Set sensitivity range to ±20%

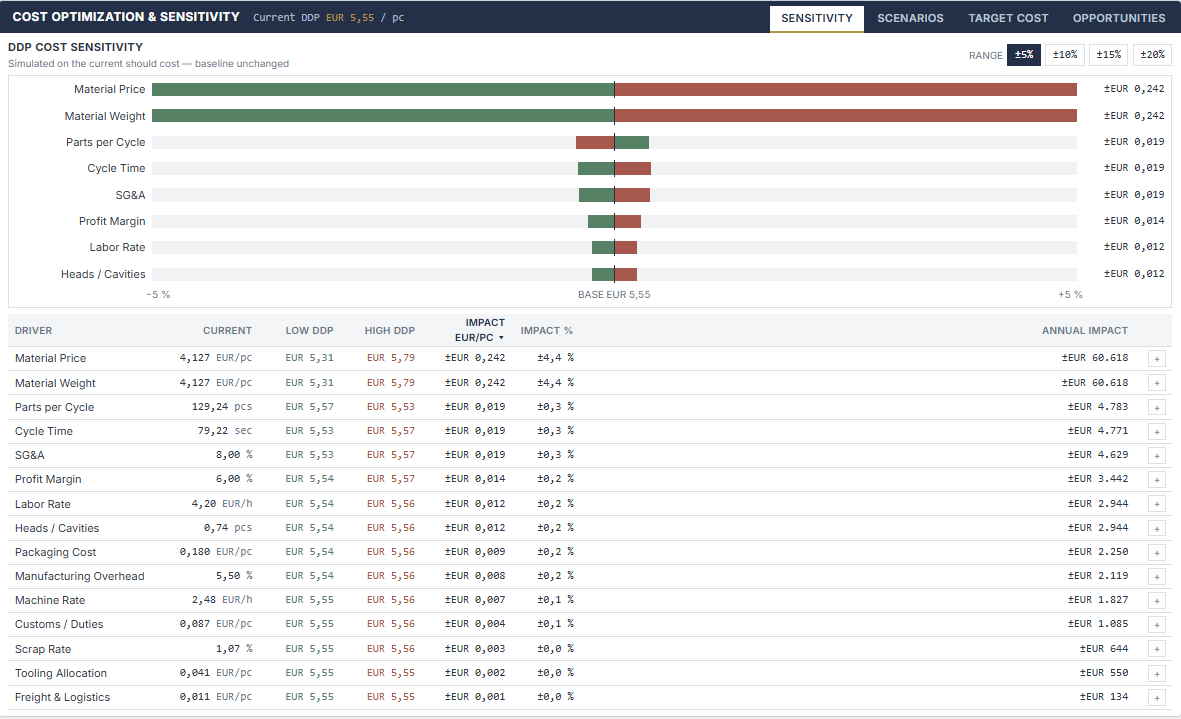coord(1152,55)
